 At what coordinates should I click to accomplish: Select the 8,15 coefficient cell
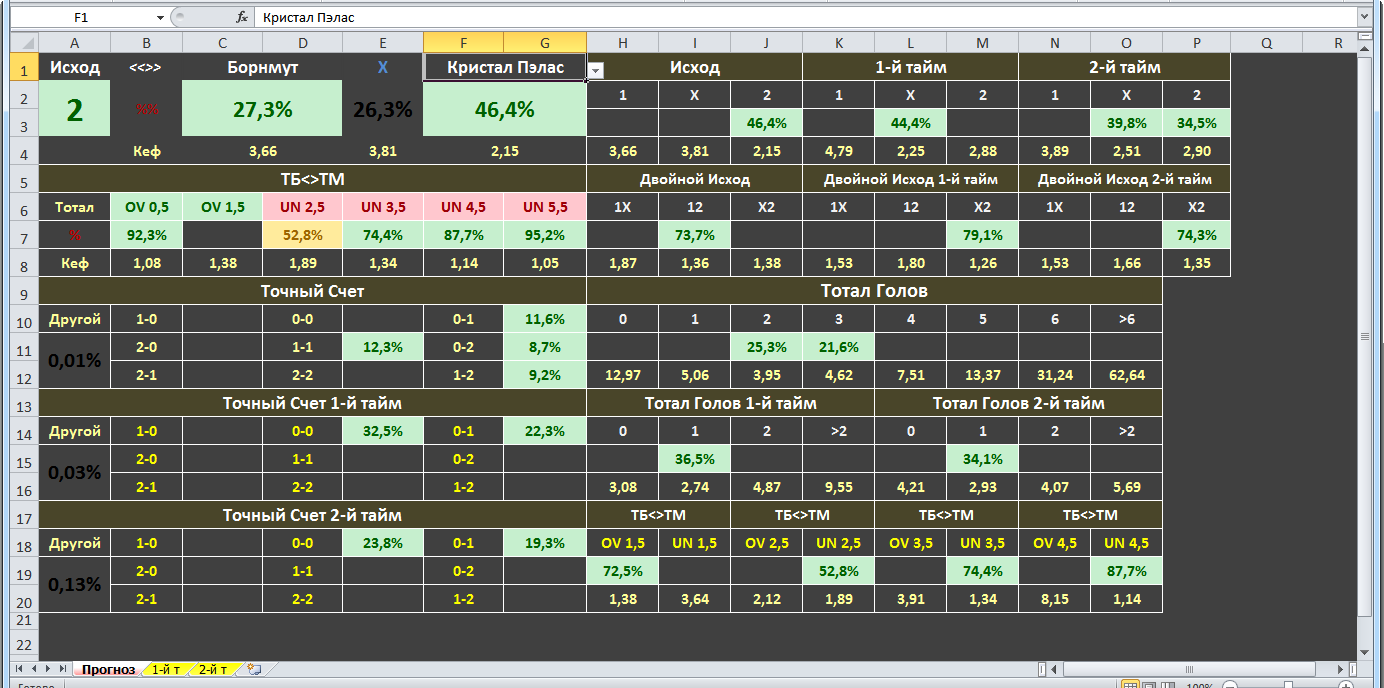tap(1055, 600)
